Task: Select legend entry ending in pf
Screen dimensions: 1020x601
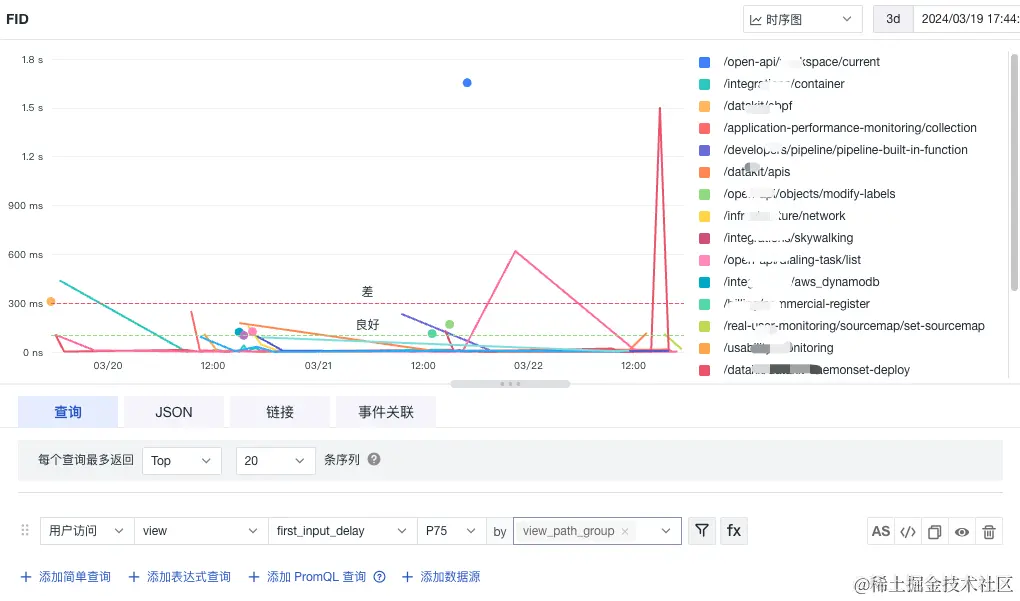Action: pos(757,105)
